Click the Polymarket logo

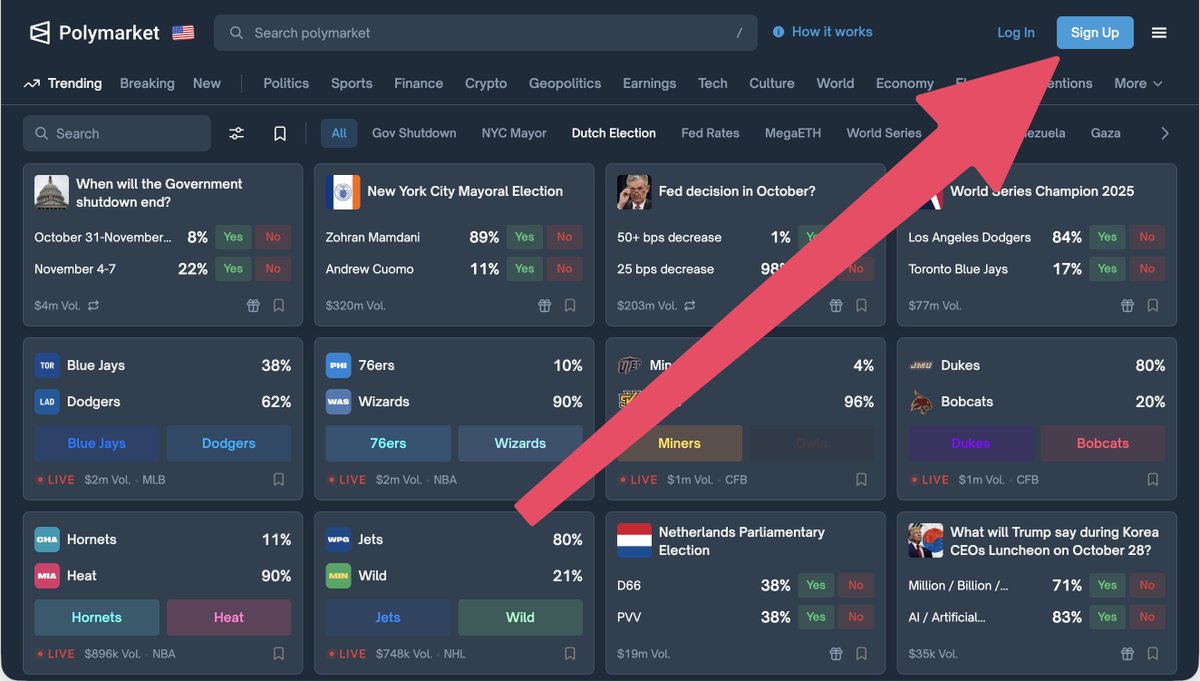94,33
